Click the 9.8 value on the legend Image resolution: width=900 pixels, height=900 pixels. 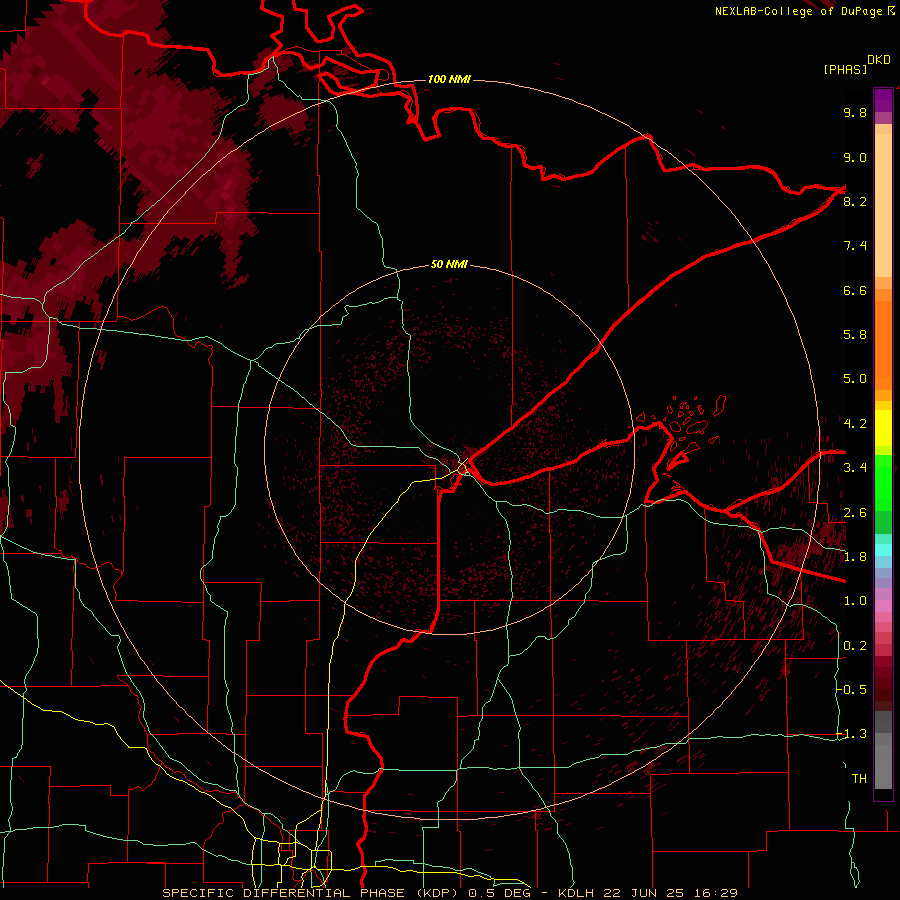pyautogui.click(x=855, y=112)
